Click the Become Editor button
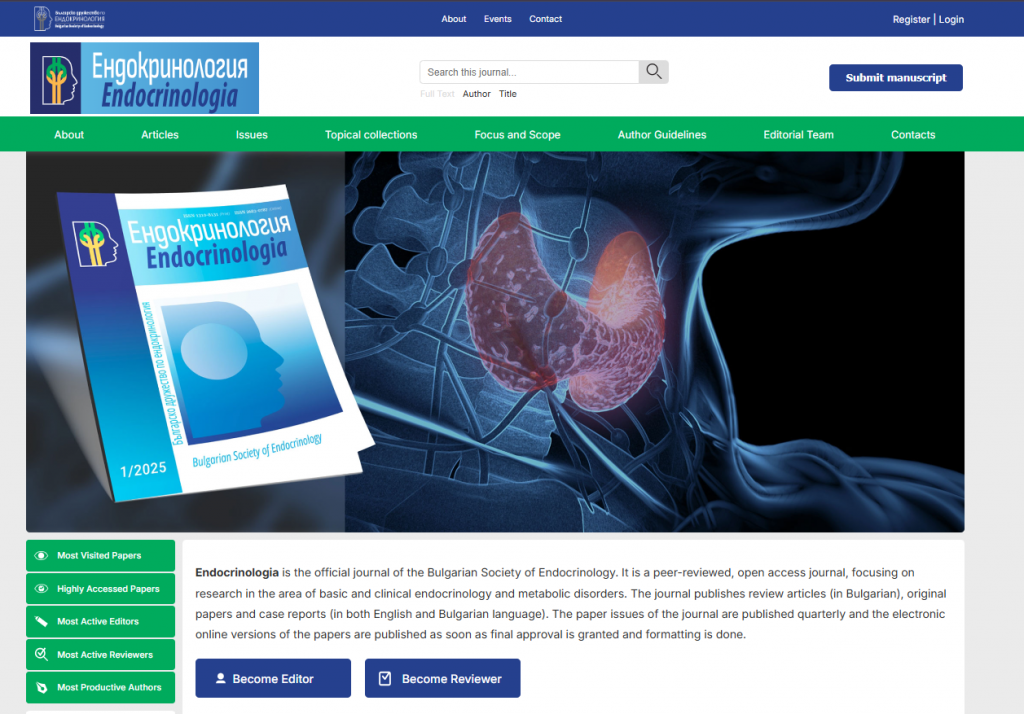 point(273,678)
